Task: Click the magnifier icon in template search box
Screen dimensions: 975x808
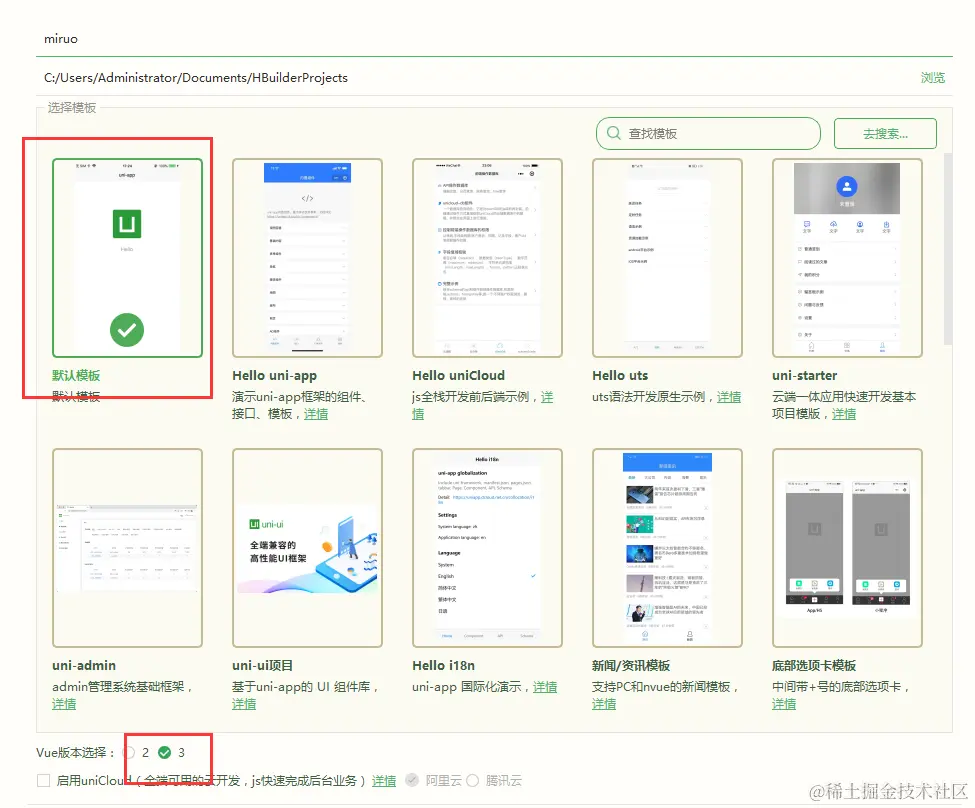Action: [x=614, y=133]
